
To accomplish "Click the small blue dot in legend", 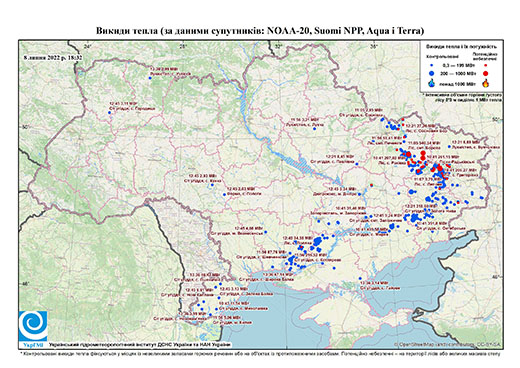I will pyautogui.click(x=432, y=65).
